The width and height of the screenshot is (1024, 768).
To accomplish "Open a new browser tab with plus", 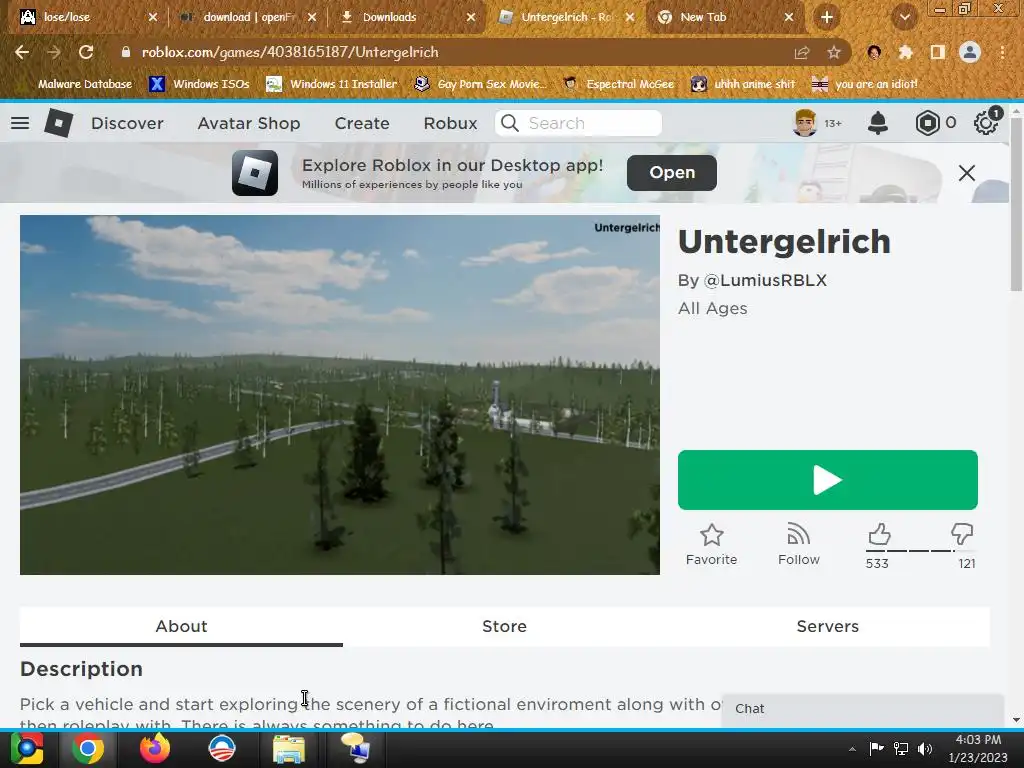I will 827,17.
